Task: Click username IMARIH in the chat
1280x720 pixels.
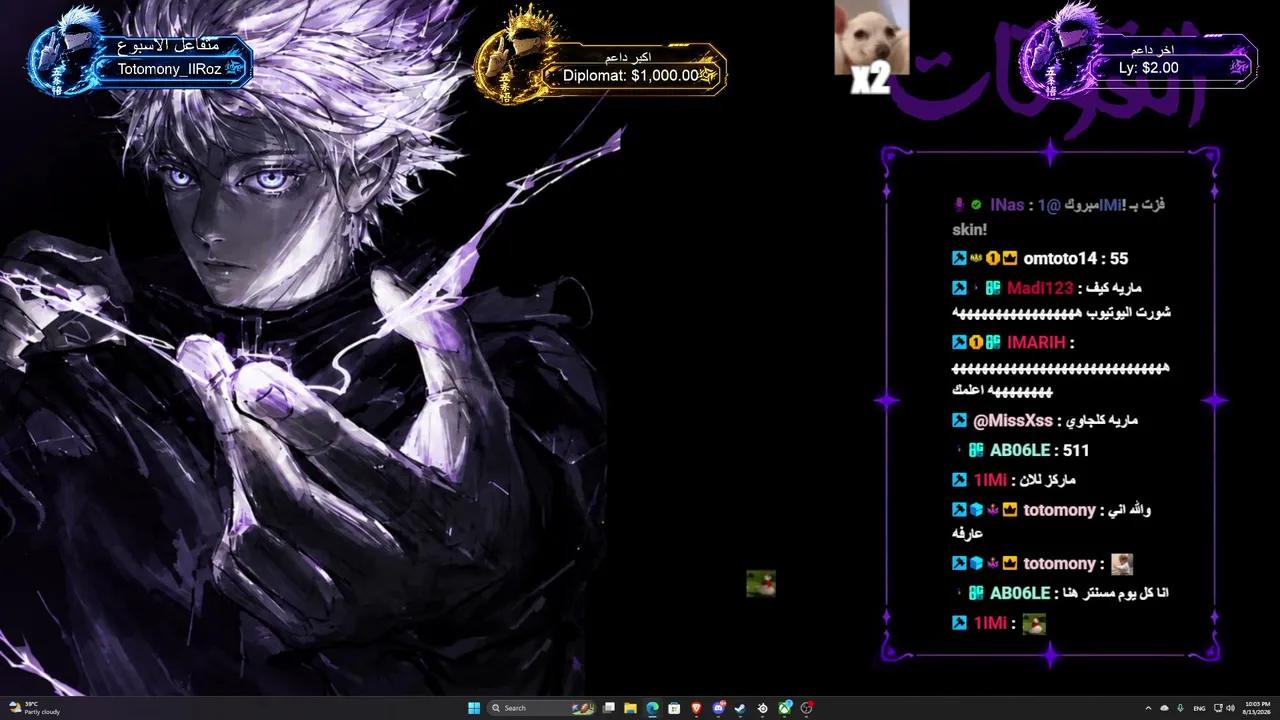Action: 1036,342
